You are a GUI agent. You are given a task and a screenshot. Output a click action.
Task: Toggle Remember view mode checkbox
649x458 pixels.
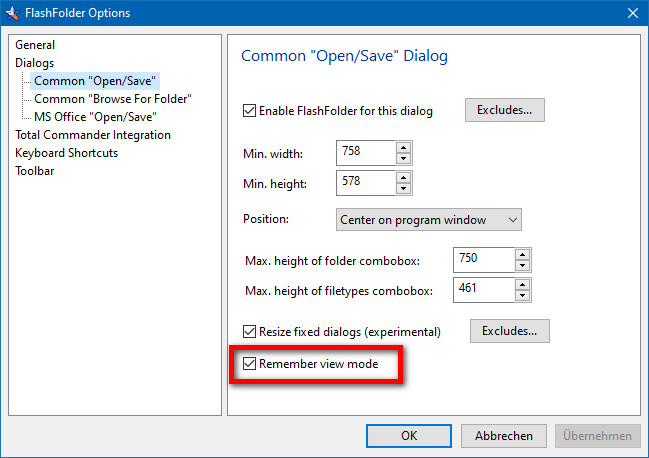click(x=249, y=364)
